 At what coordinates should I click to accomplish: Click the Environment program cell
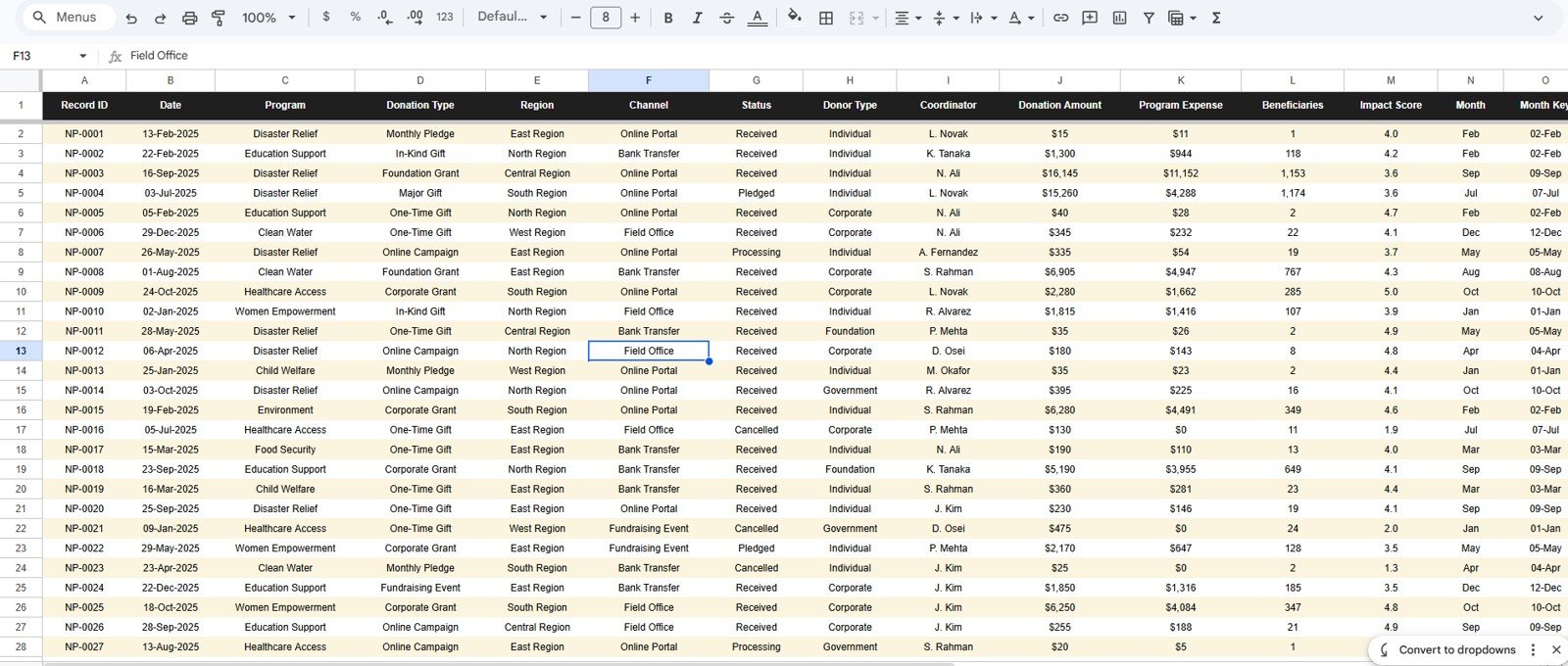pyautogui.click(x=285, y=410)
